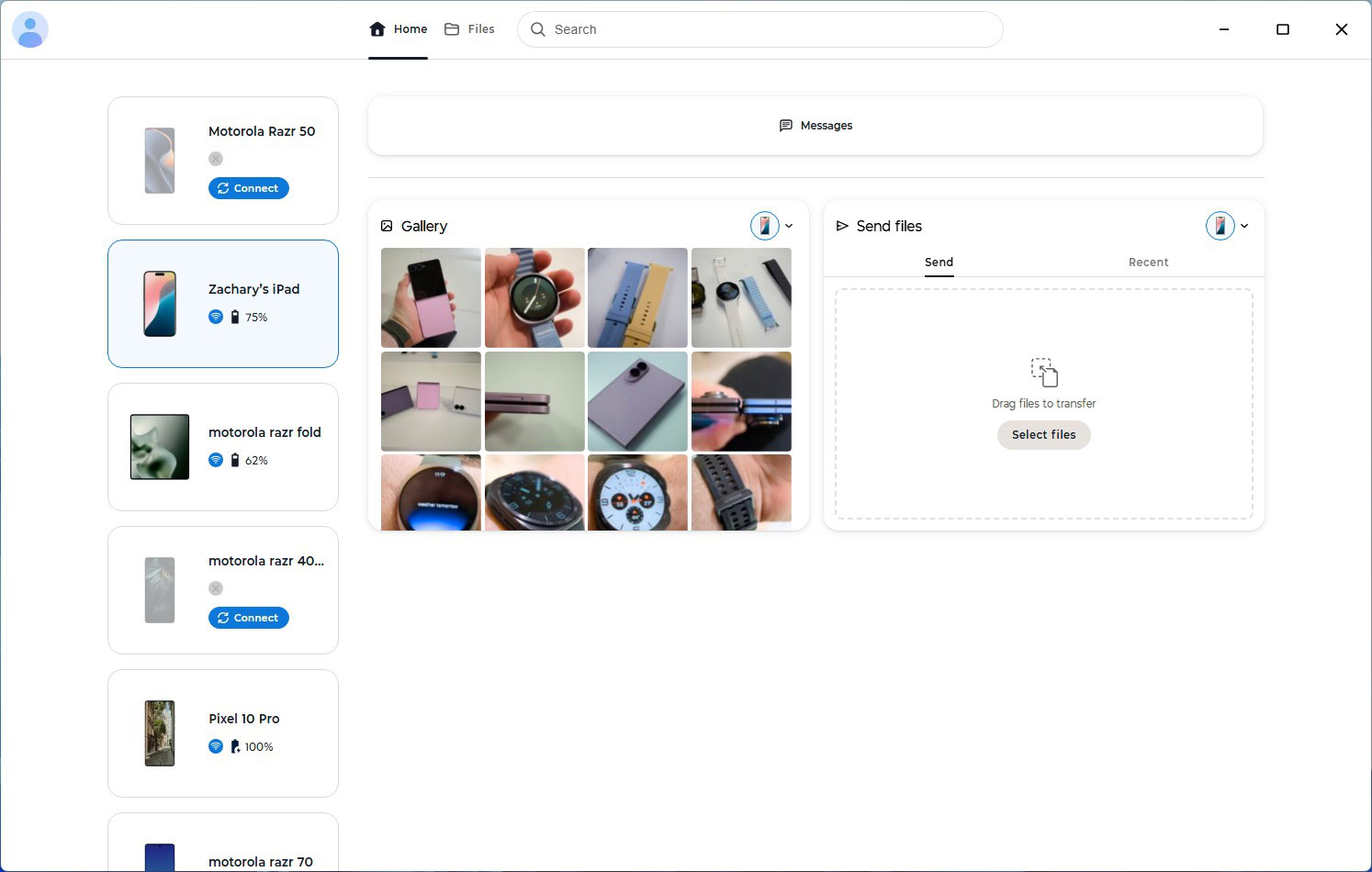Click the motorola razr 70 device image
Screen dimensions: 1372x872
[160, 857]
